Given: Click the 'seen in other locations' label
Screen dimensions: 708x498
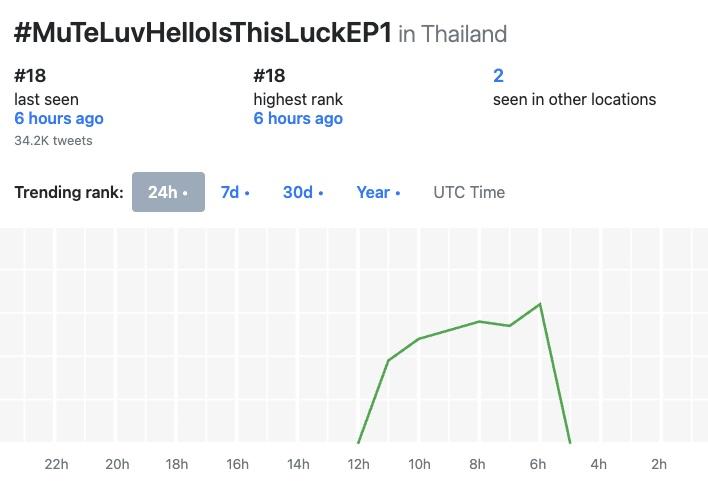Looking at the screenshot, I should coord(574,99).
